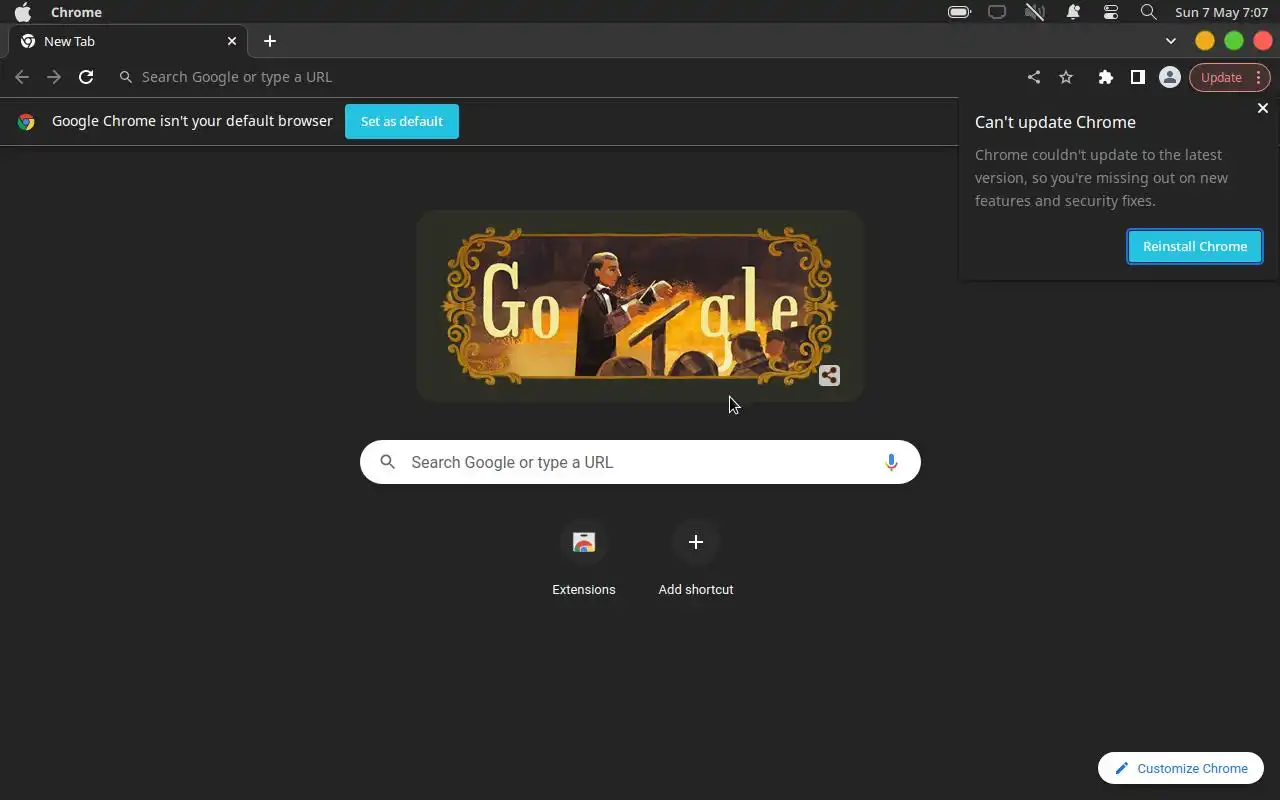Open the profile avatar menu
Screen dimensions: 1280x800
click(x=1169, y=77)
